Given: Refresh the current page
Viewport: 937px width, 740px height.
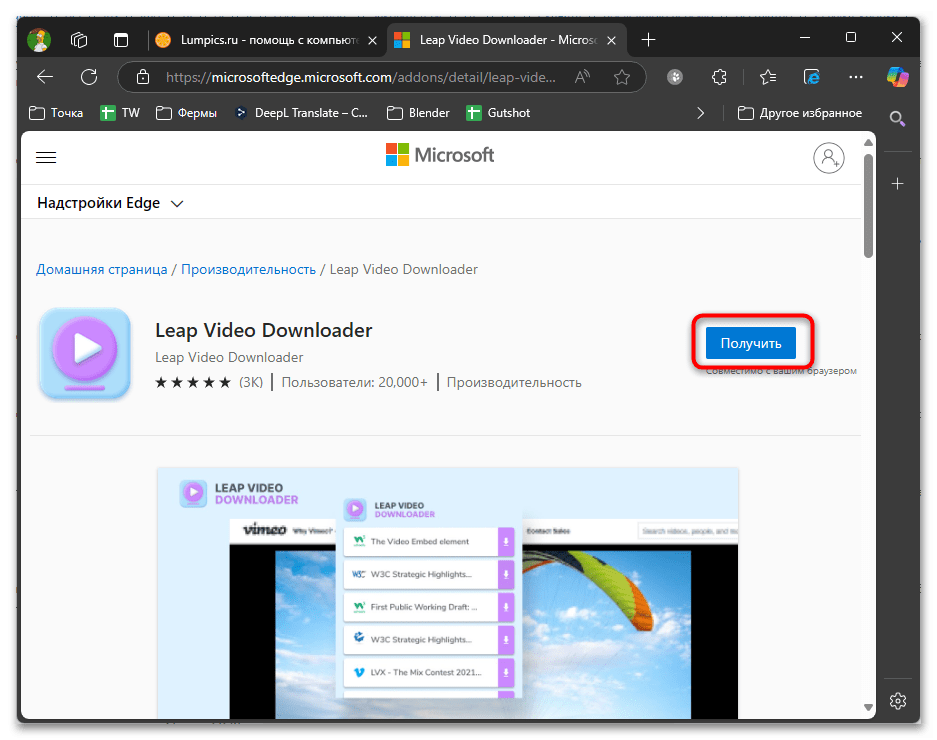Looking at the screenshot, I should coord(89,77).
